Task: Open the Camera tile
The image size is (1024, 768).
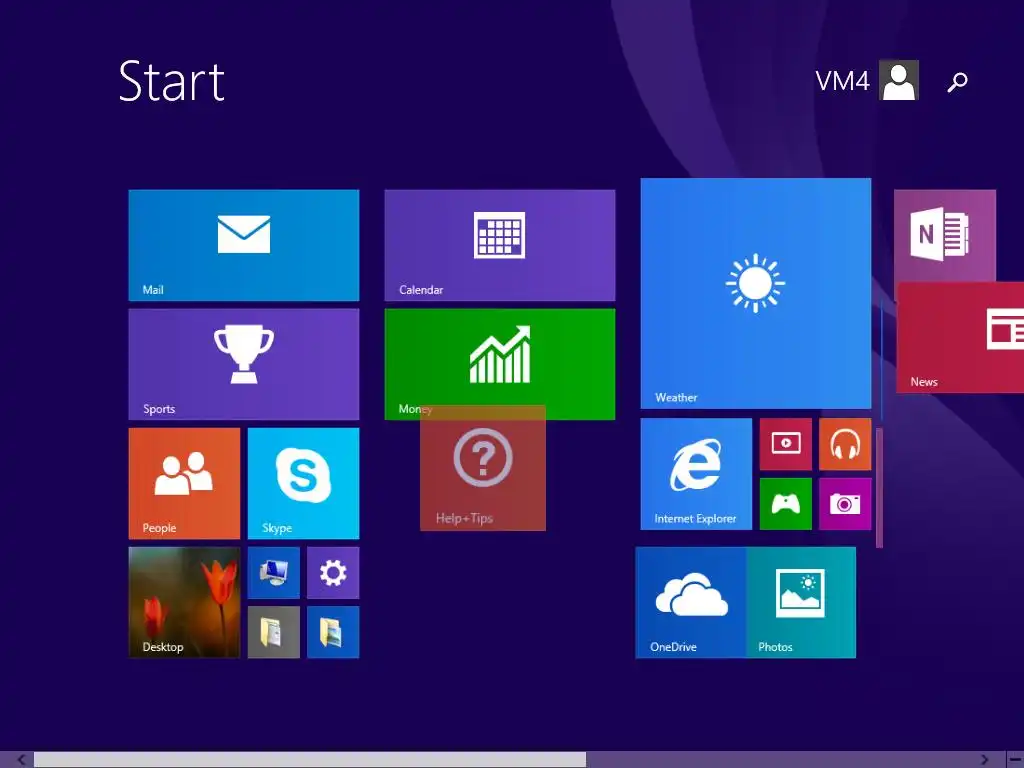Action: pyautogui.click(x=845, y=504)
